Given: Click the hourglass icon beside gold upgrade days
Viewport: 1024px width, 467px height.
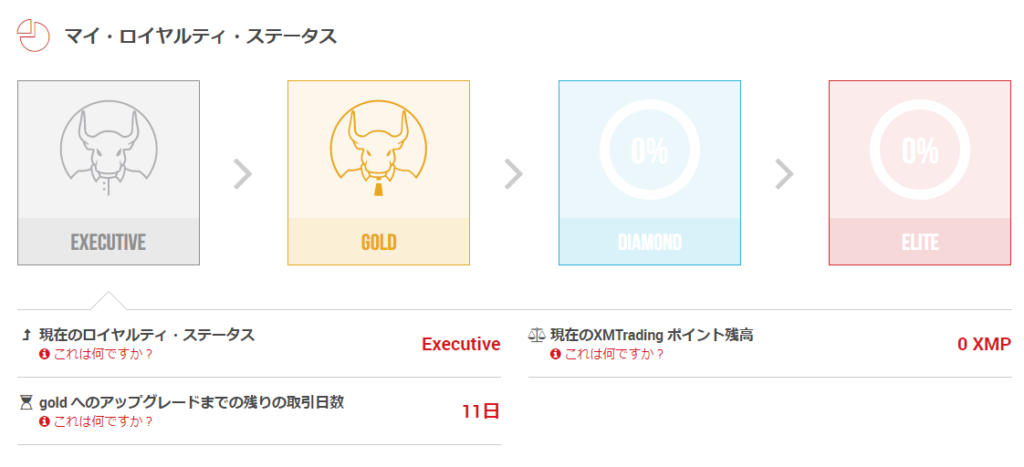Looking at the screenshot, I should (x=26, y=403).
